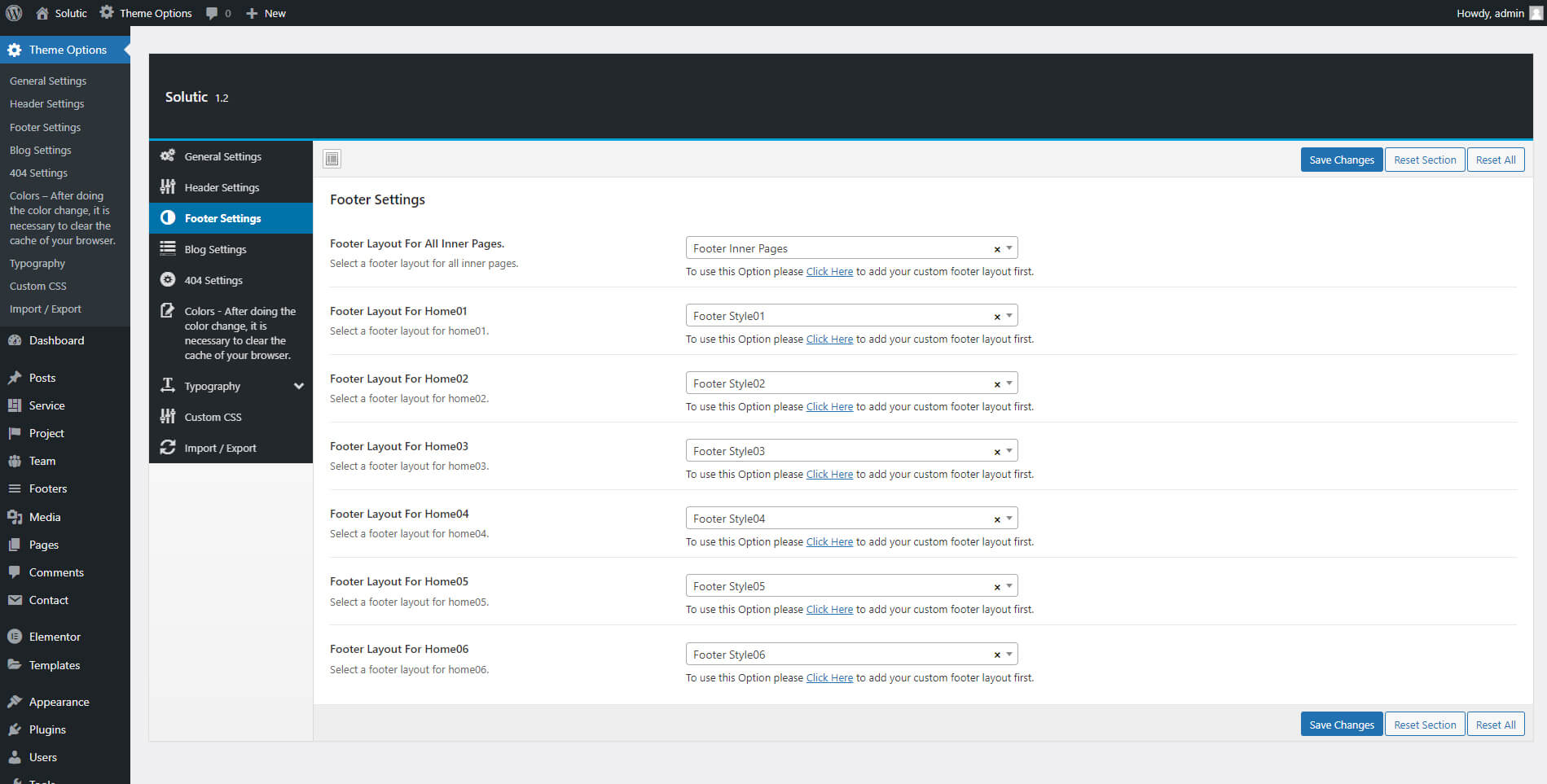This screenshot has width=1547, height=784.
Task: Open the Appearance menu in sidebar
Action: point(59,702)
